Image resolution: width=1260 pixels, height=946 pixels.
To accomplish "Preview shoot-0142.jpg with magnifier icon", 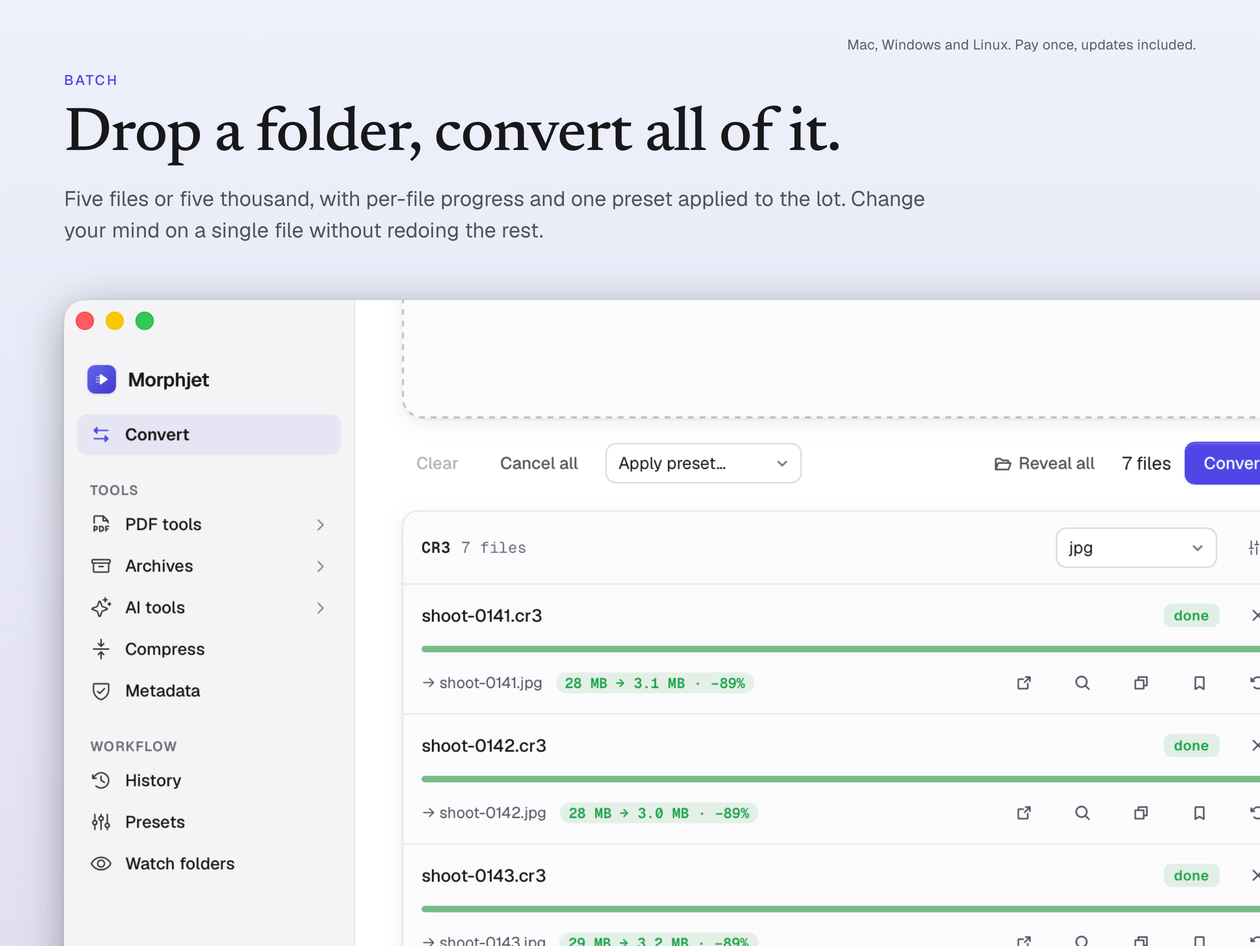I will tap(1082, 813).
